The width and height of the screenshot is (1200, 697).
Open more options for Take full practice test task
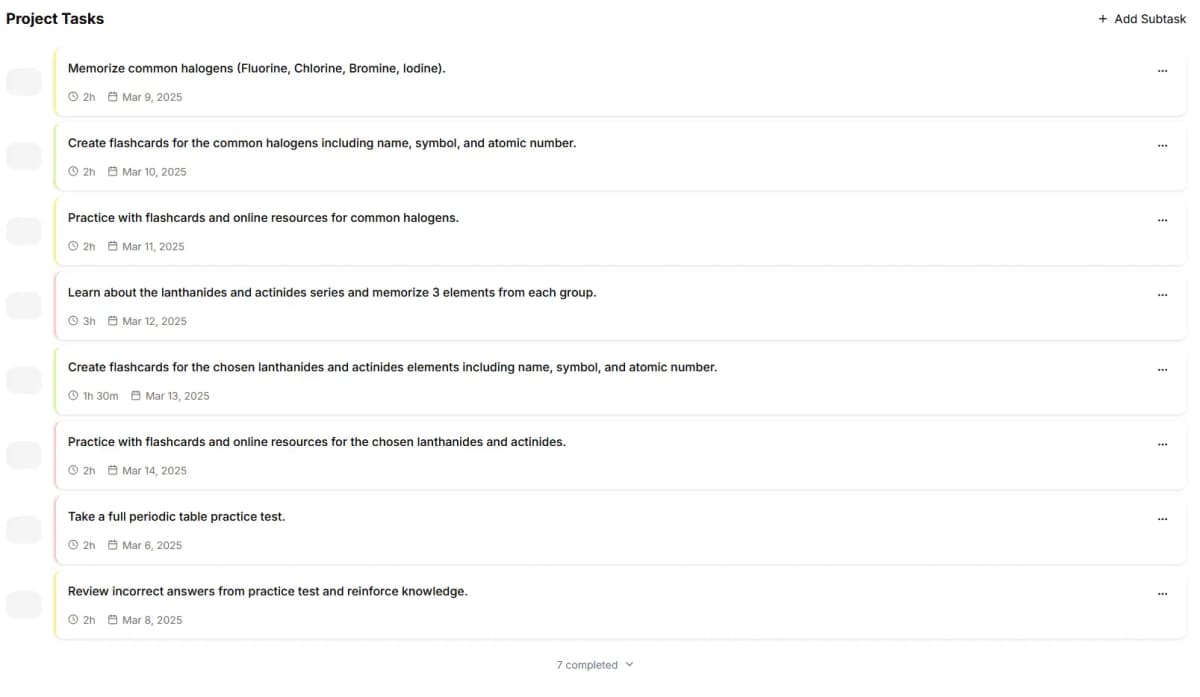pyautogui.click(x=1162, y=519)
